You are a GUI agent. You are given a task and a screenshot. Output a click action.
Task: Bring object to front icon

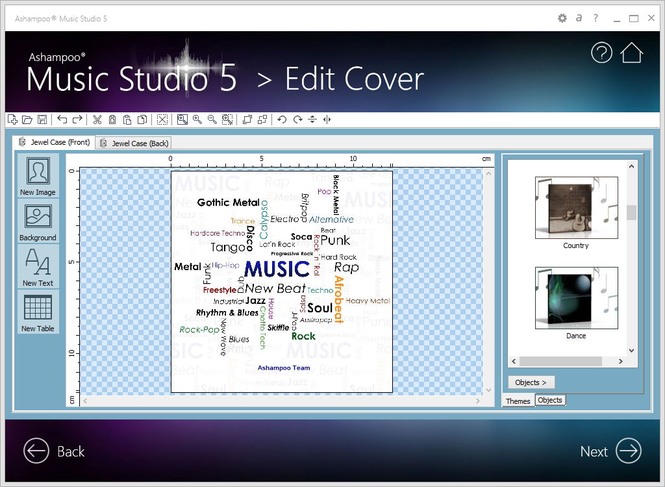click(247, 120)
